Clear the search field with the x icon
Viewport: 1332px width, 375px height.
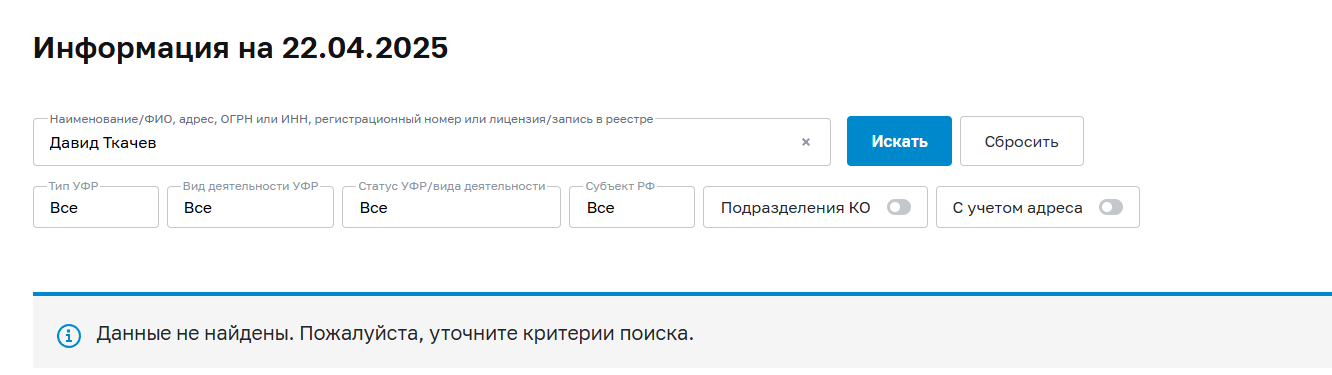(x=805, y=142)
